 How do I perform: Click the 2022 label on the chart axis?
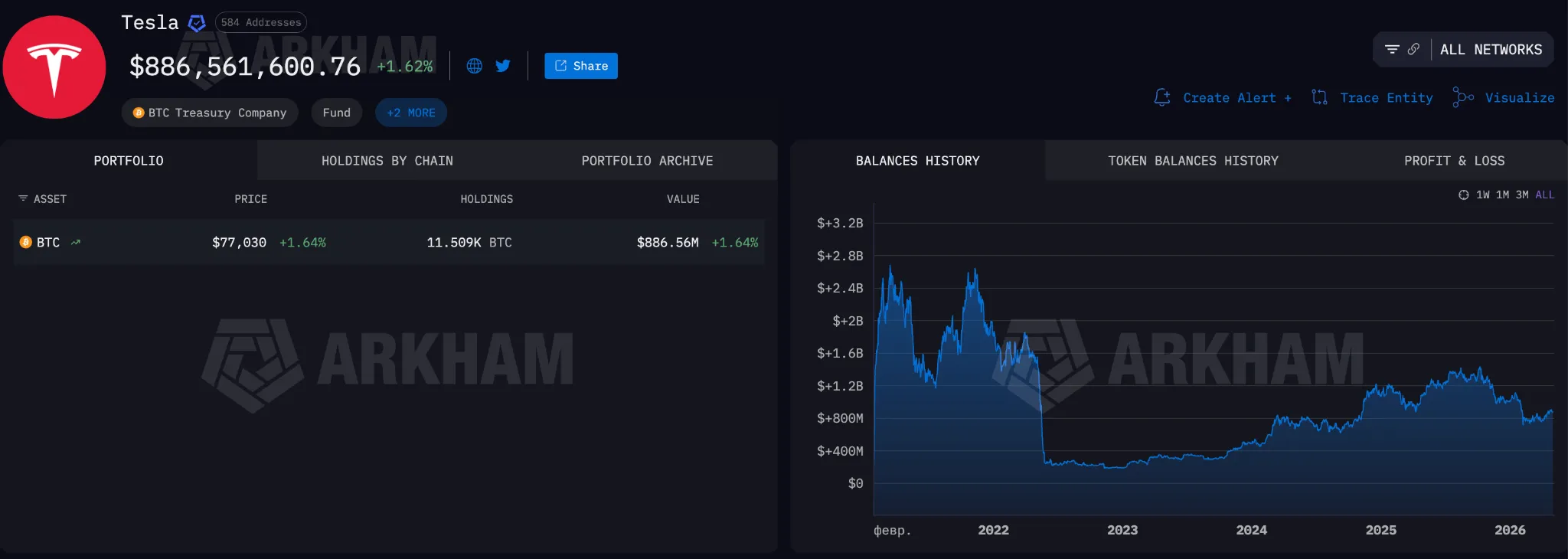(x=994, y=530)
